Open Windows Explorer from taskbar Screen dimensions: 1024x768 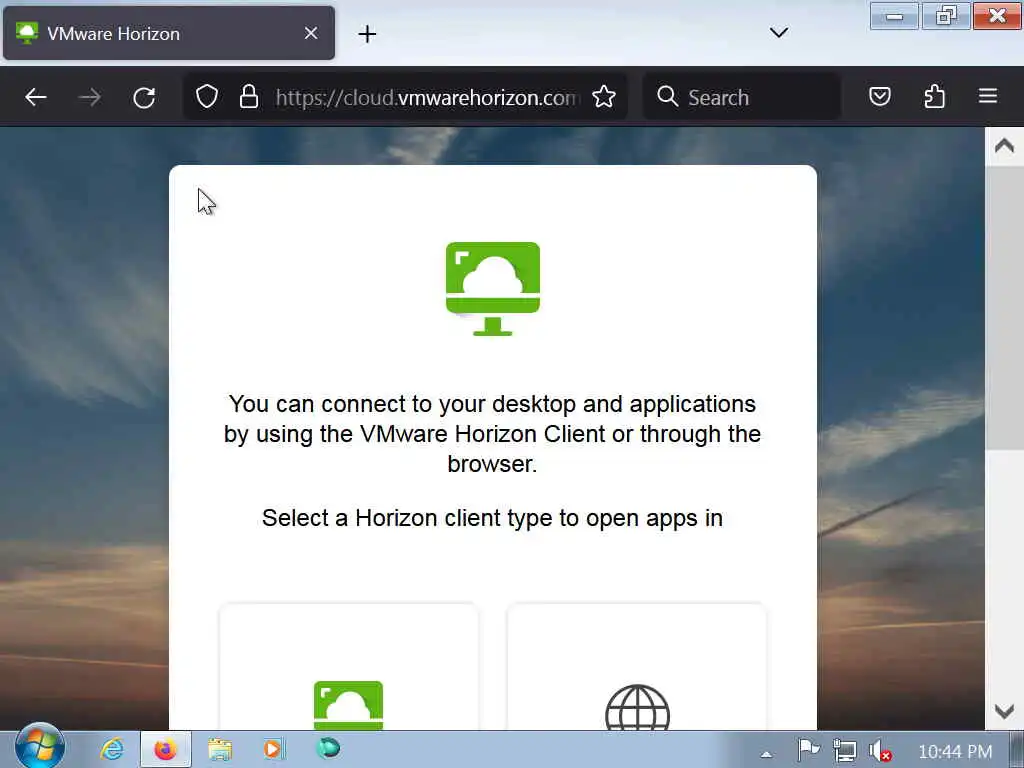(220, 749)
